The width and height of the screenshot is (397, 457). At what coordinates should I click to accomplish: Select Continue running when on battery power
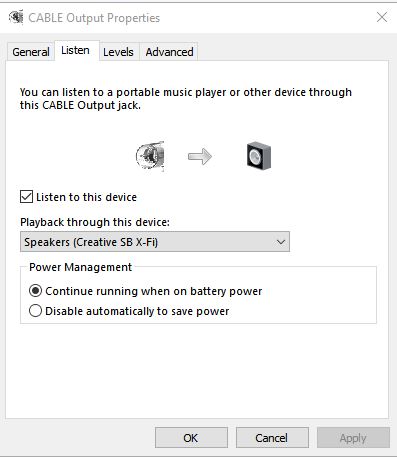point(35,291)
